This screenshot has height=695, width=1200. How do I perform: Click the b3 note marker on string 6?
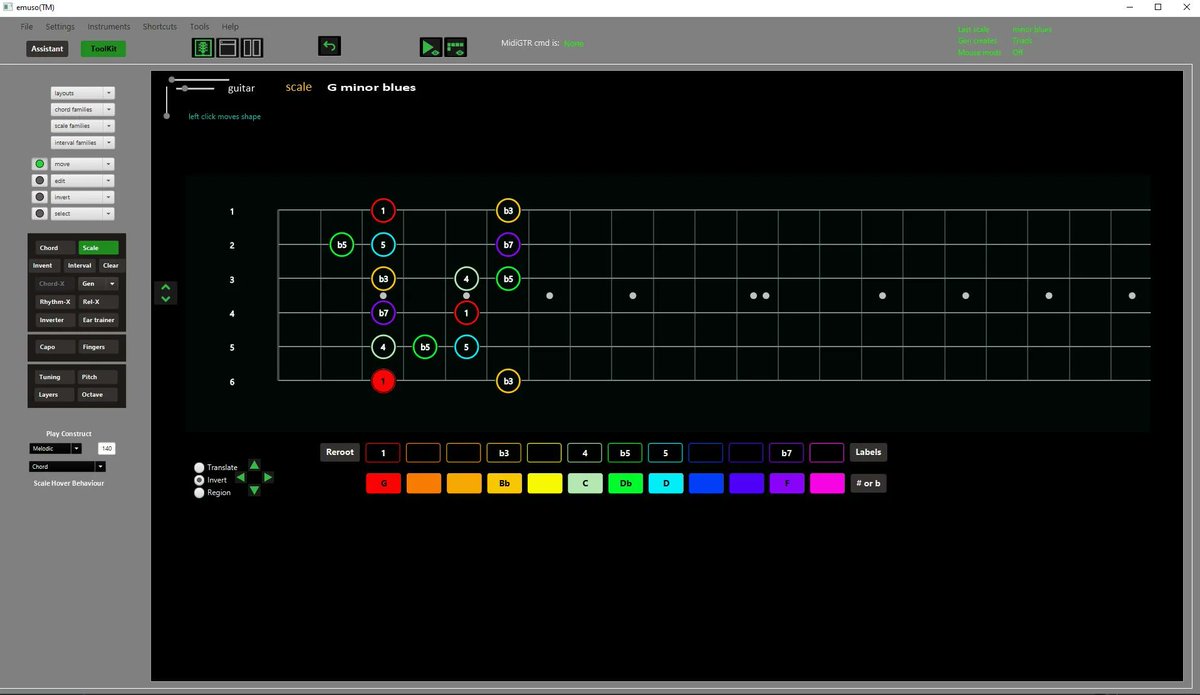pos(508,381)
